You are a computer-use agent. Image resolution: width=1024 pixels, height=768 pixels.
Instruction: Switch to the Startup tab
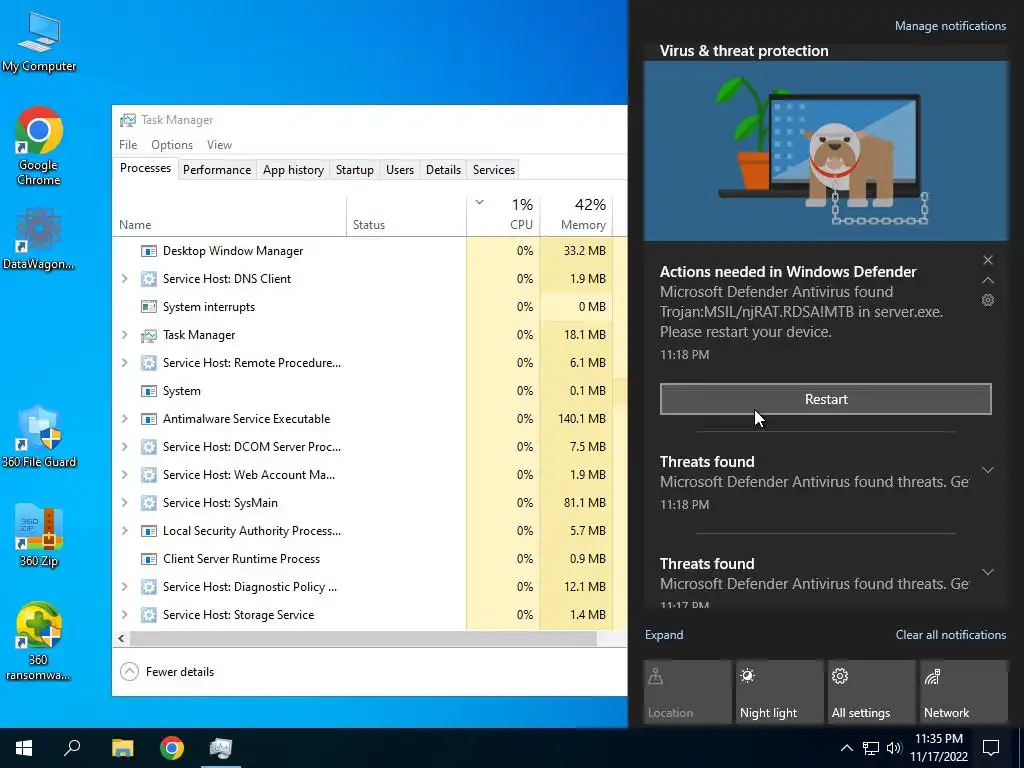point(355,170)
